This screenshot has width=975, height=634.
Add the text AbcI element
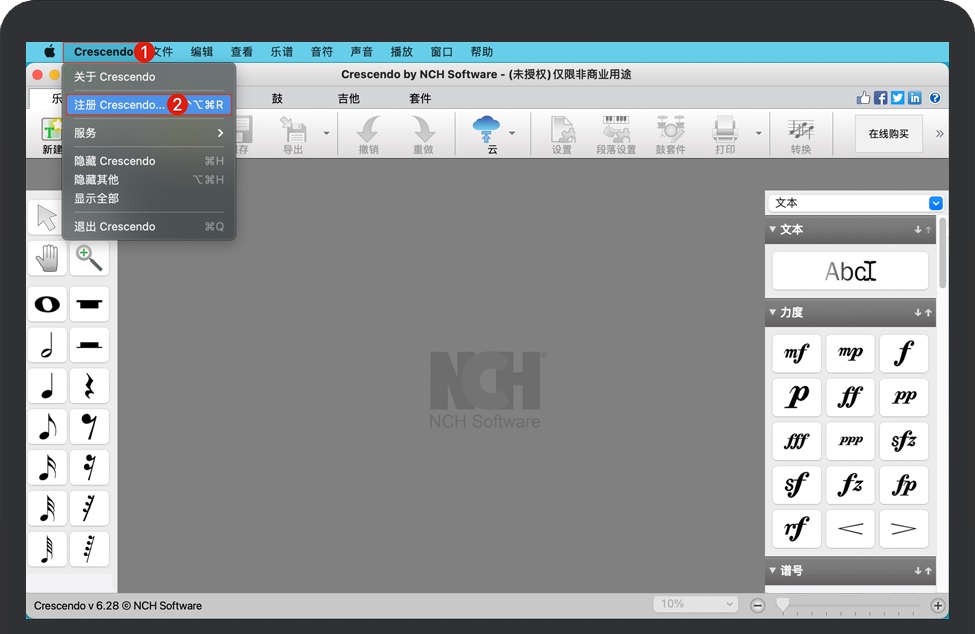850,271
